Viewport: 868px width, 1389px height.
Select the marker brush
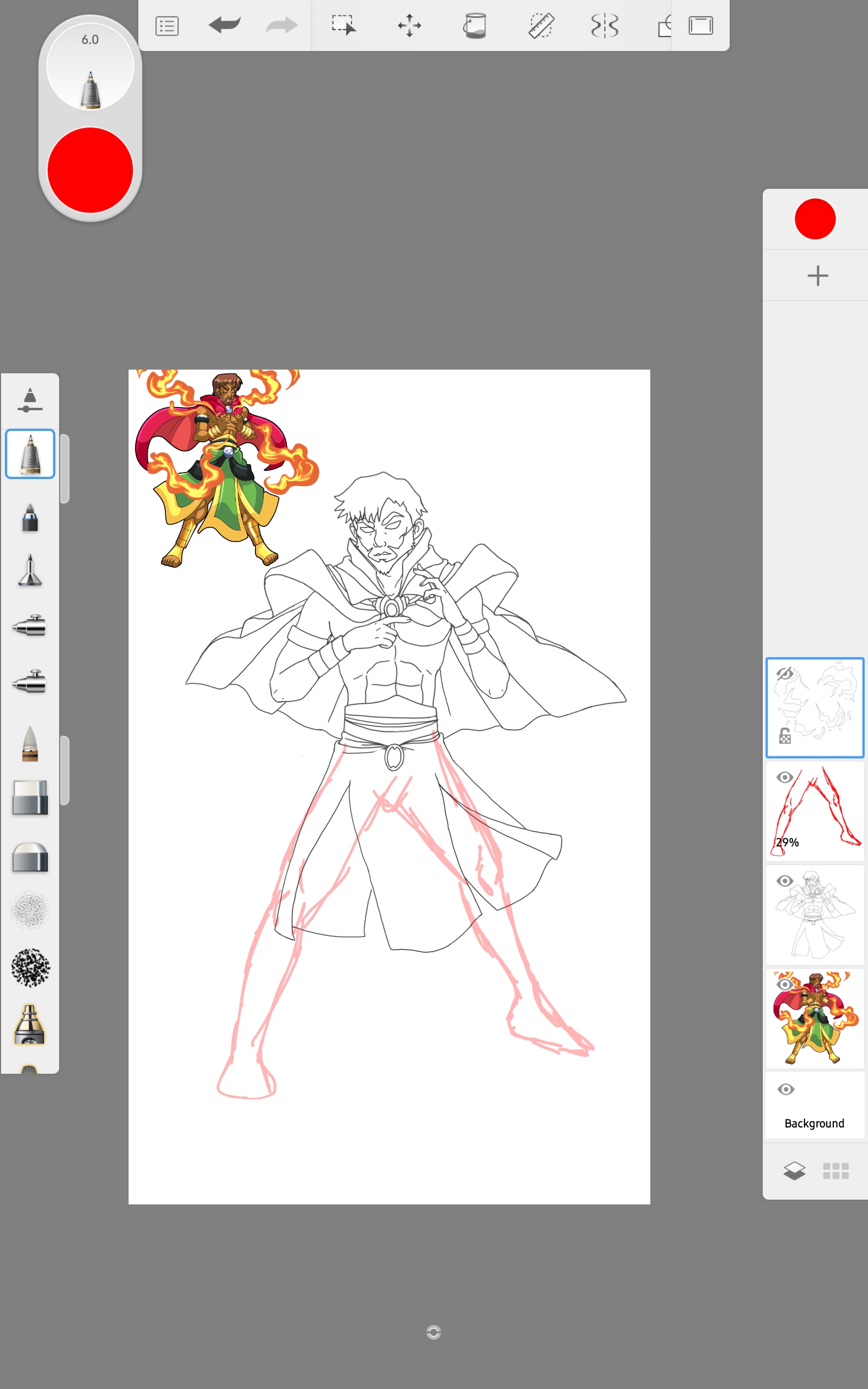pyautogui.click(x=30, y=517)
